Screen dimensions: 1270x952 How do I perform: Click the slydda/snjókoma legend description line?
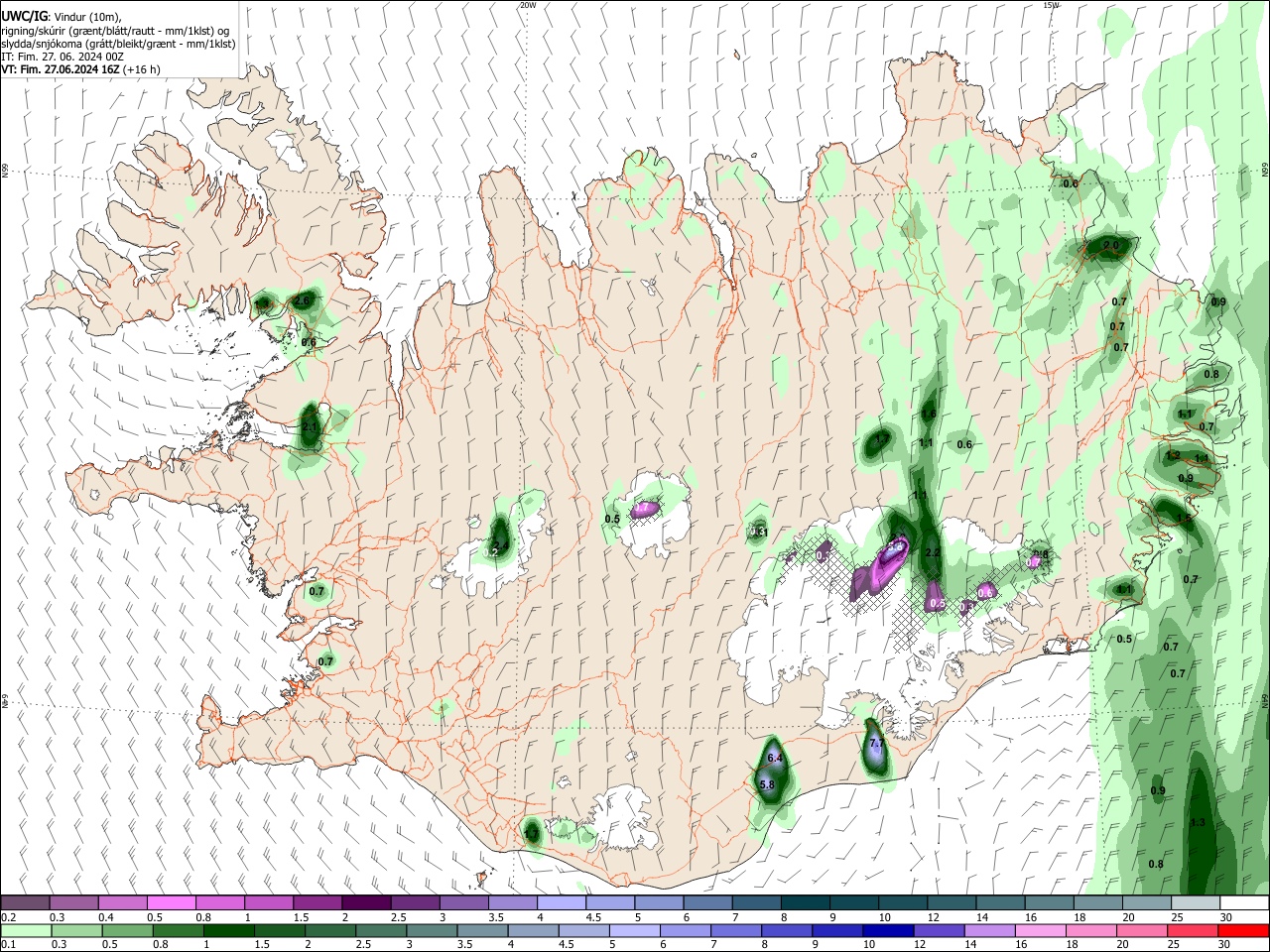pos(118,44)
